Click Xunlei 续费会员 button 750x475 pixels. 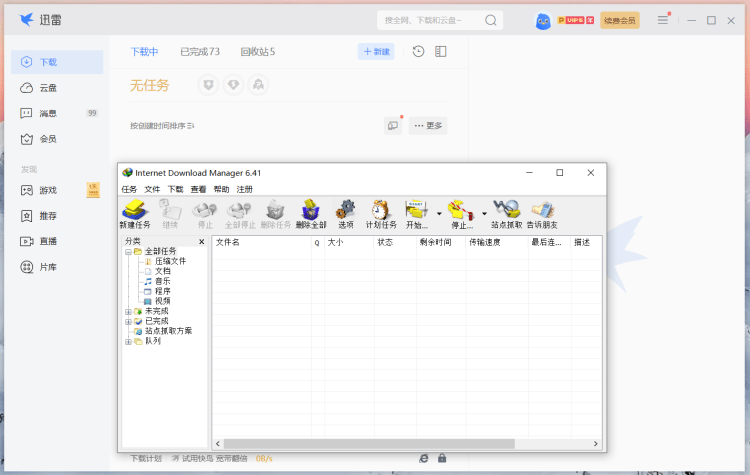tap(619, 21)
